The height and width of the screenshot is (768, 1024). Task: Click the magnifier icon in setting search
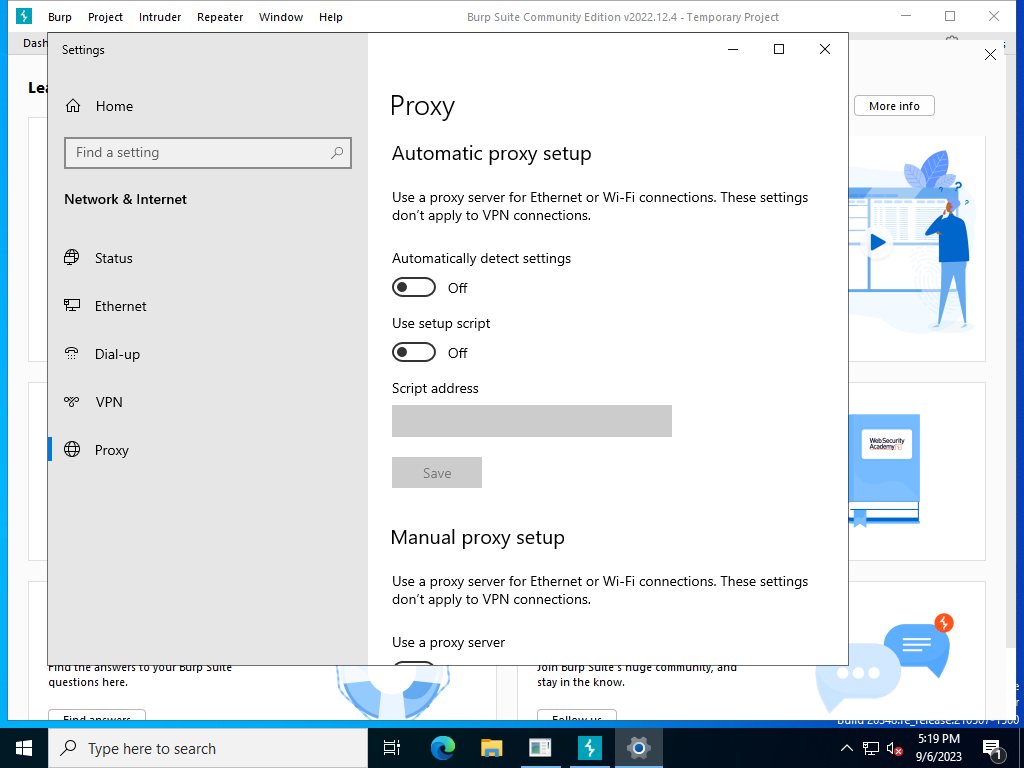337,153
